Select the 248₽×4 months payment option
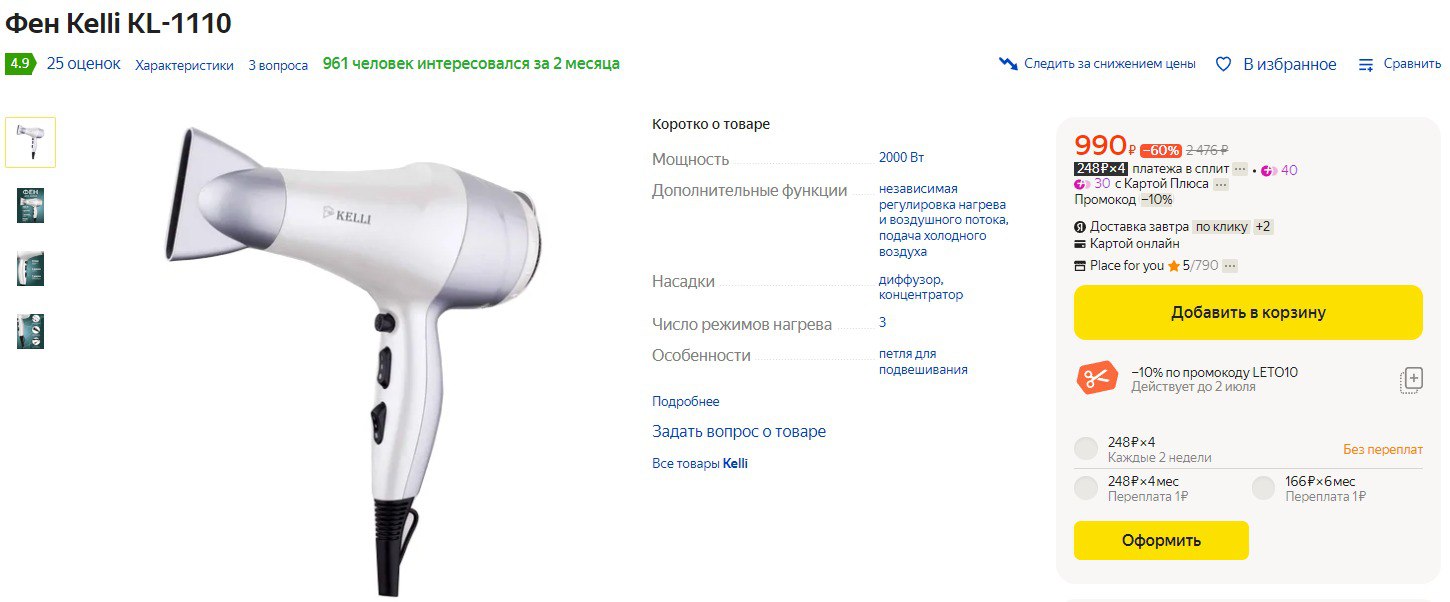Image resolution: width=1450 pixels, height=602 pixels. point(1086,488)
